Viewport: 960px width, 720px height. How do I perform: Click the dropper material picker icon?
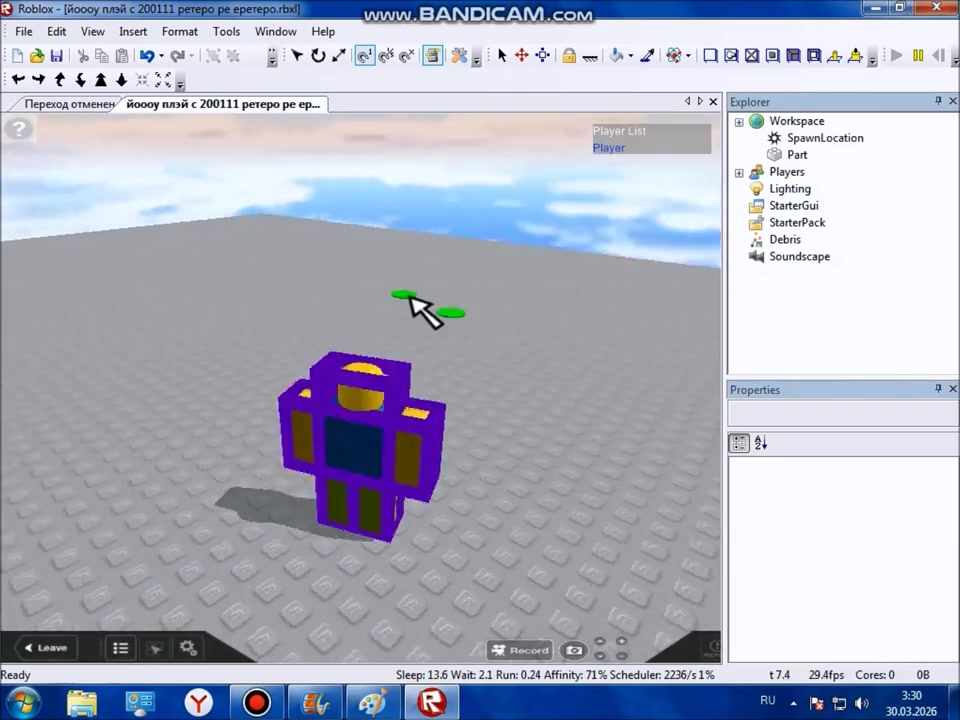647,56
